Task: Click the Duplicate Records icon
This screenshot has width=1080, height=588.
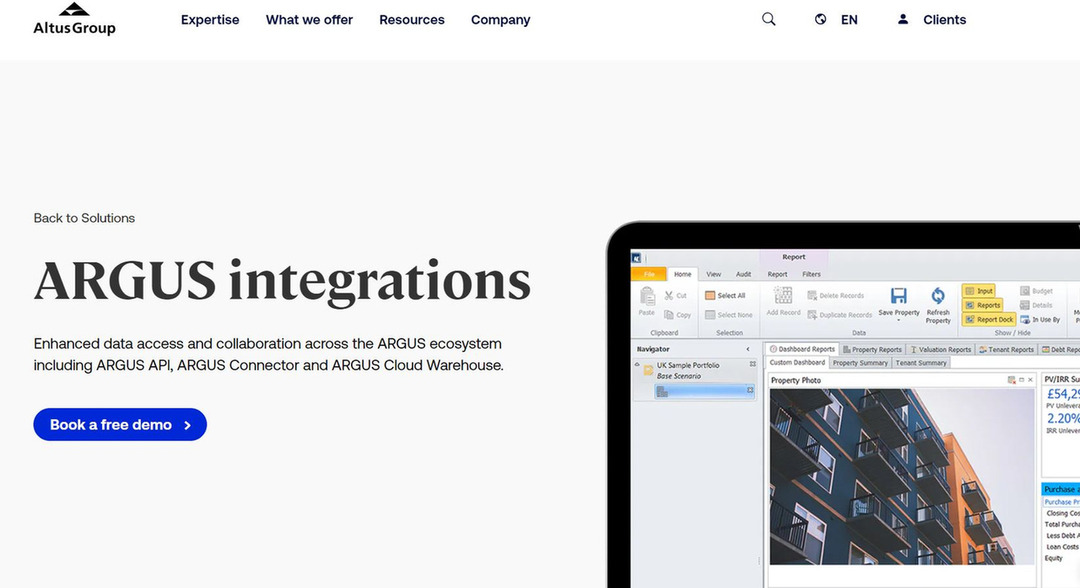Action: click(x=812, y=315)
